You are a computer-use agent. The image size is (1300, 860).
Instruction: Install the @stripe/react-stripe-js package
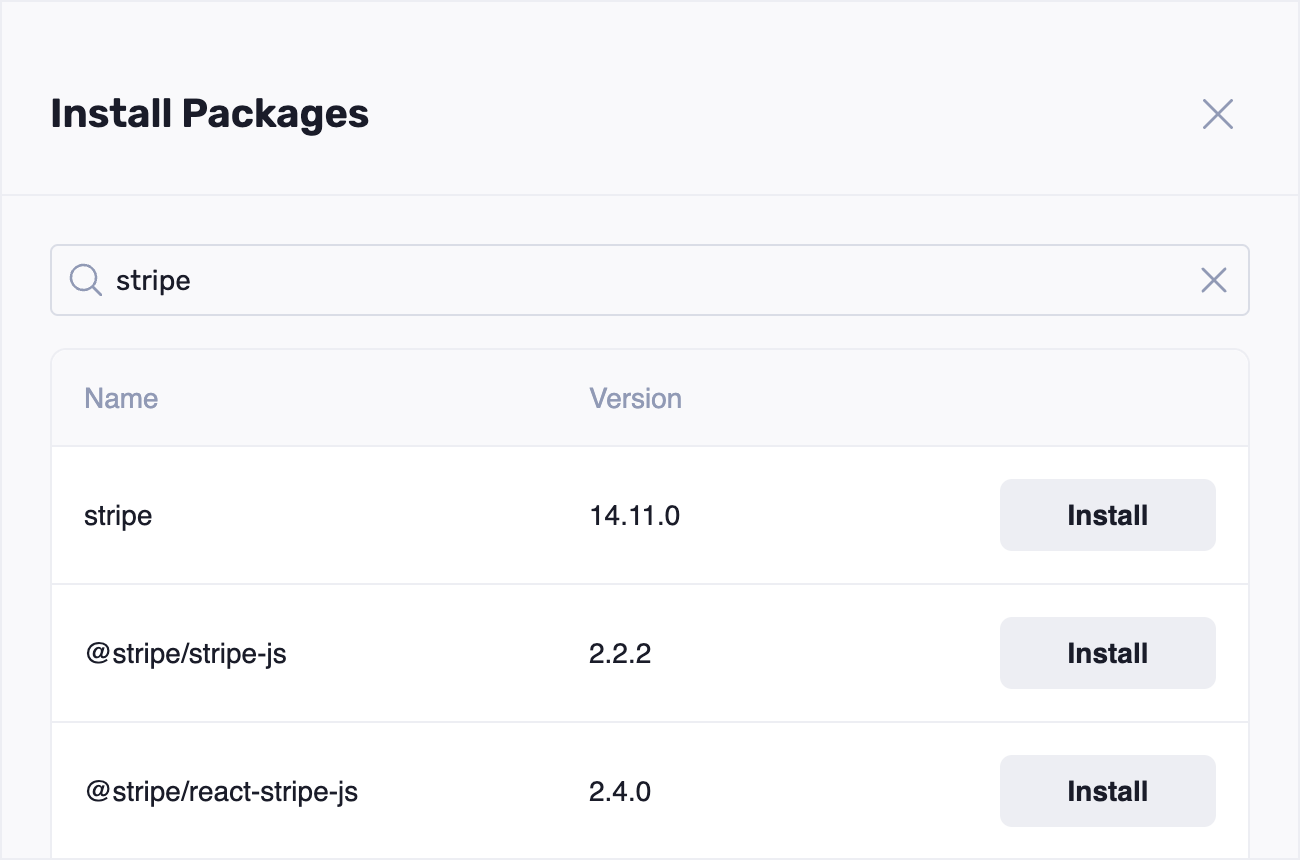point(1107,791)
